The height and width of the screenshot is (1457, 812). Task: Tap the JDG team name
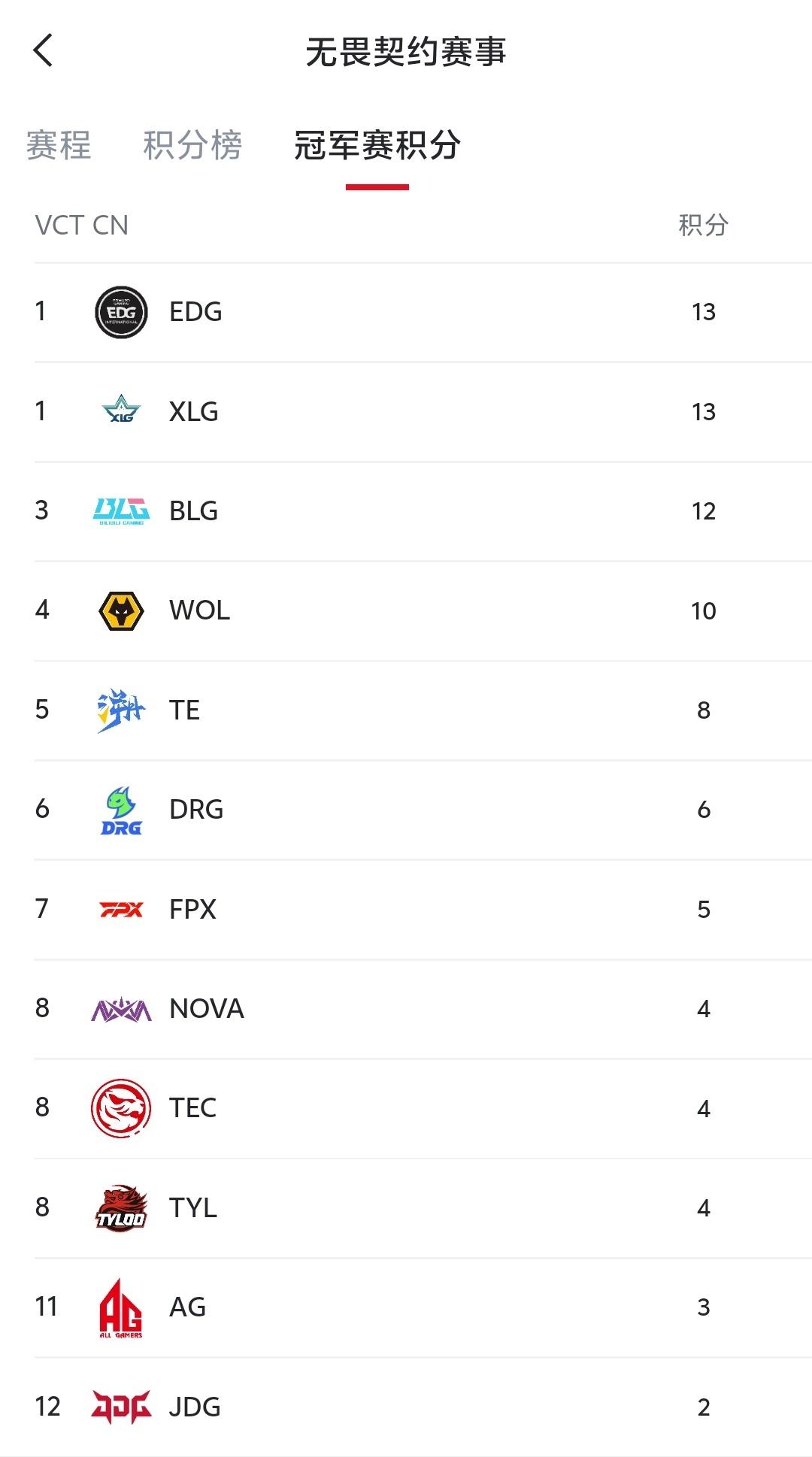[x=195, y=1407]
